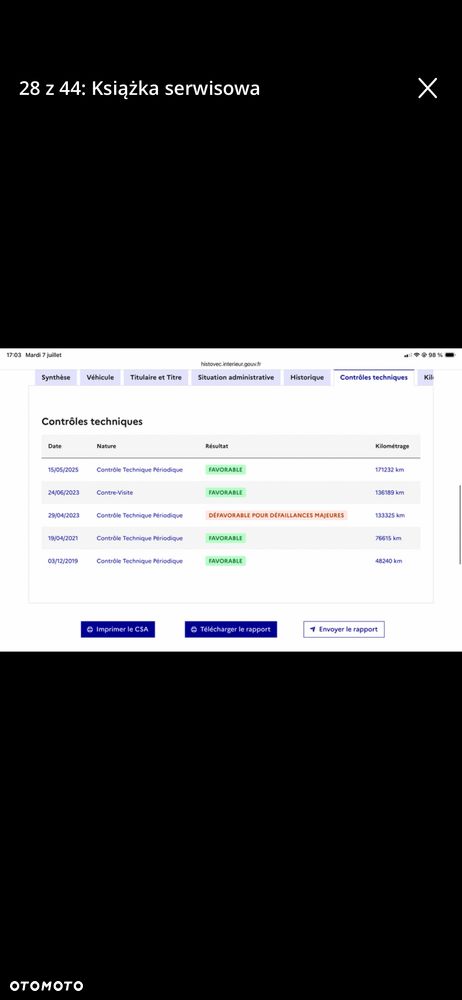Click the Nature column header
This screenshot has height=1000, width=462.
(x=107, y=446)
